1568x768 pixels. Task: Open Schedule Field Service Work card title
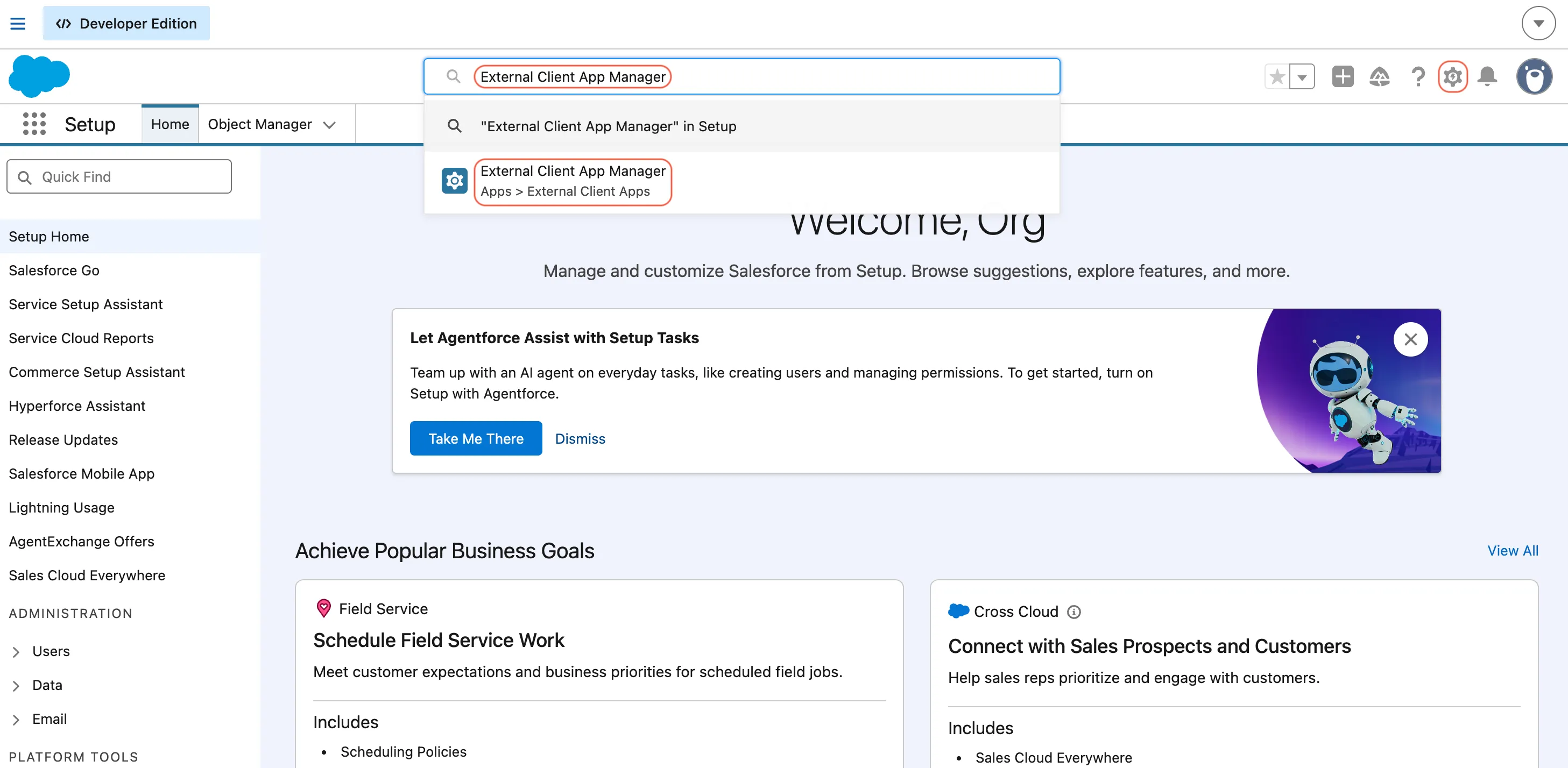(439, 640)
